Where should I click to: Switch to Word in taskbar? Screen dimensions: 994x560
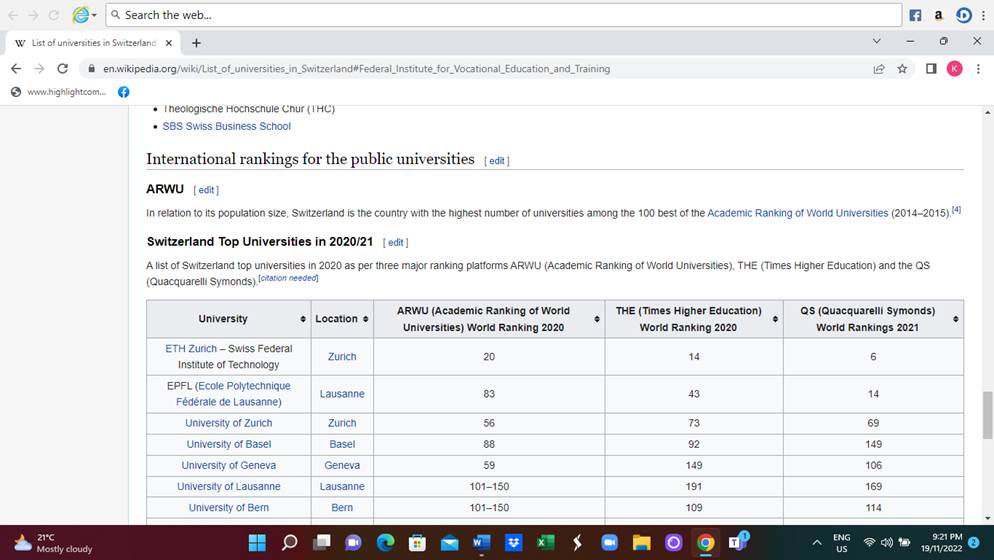pyautogui.click(x=481, y=543)
